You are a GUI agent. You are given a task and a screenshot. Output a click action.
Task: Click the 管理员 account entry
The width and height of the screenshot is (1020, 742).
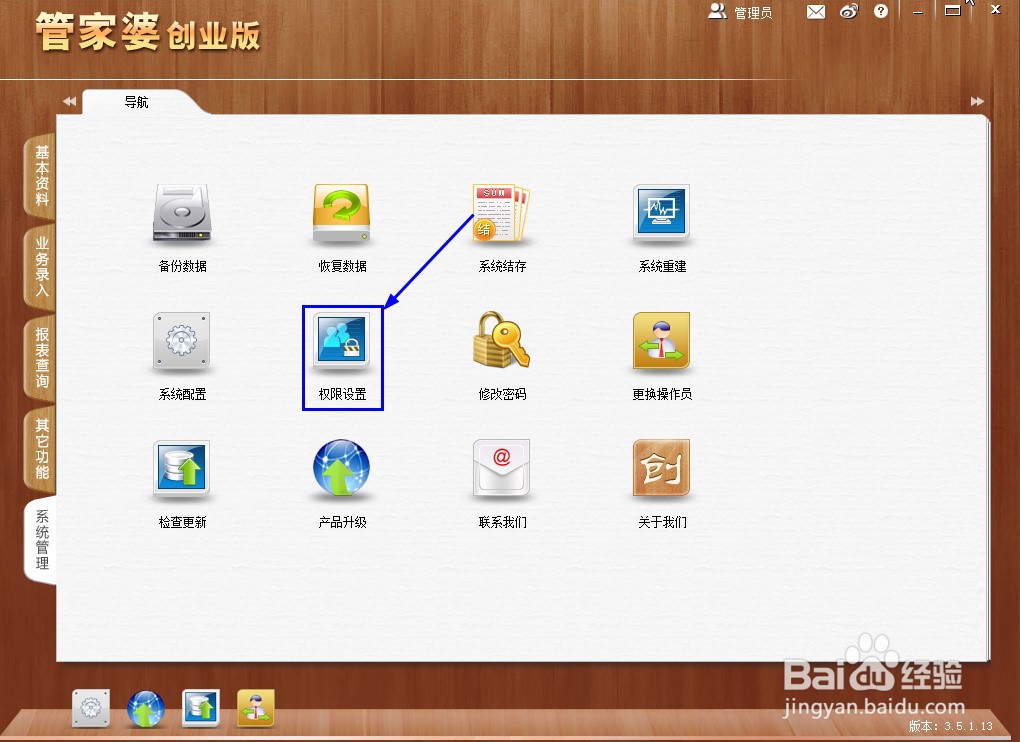pos(741,11)
